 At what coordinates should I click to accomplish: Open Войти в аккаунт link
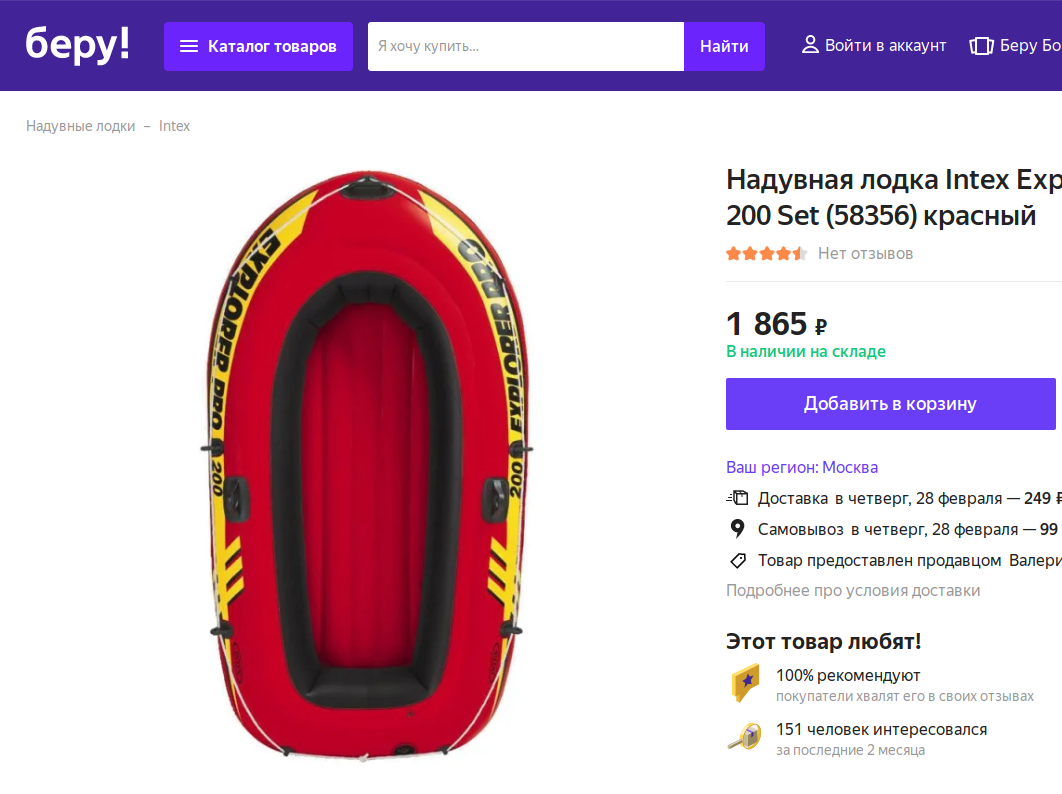click(885, 45)
